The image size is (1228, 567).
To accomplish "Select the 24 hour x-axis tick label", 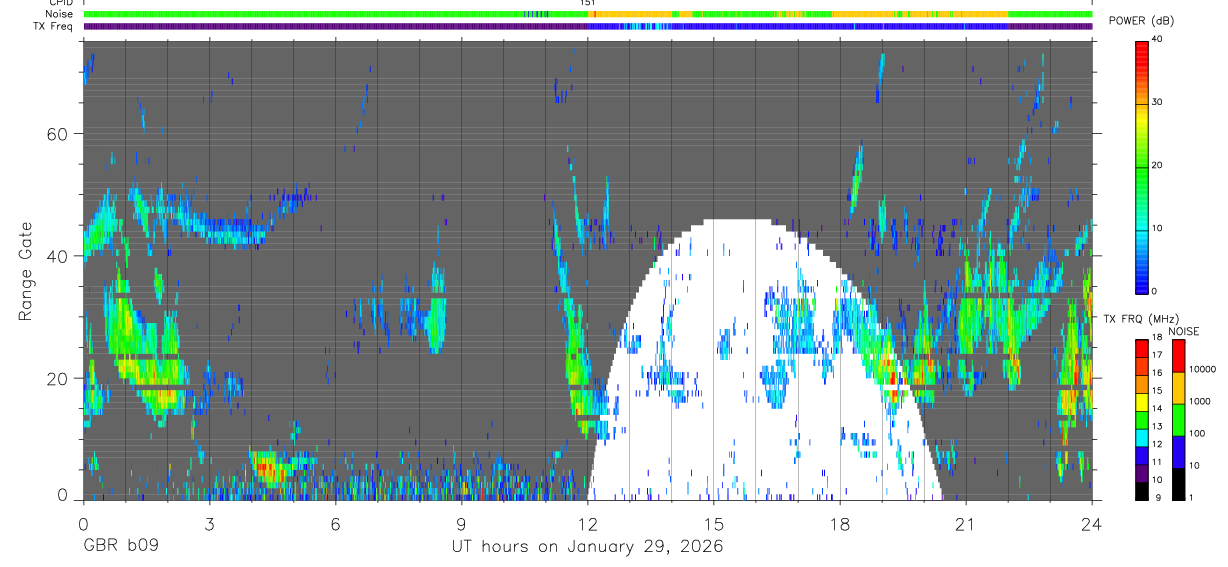I will (1091, 523).
